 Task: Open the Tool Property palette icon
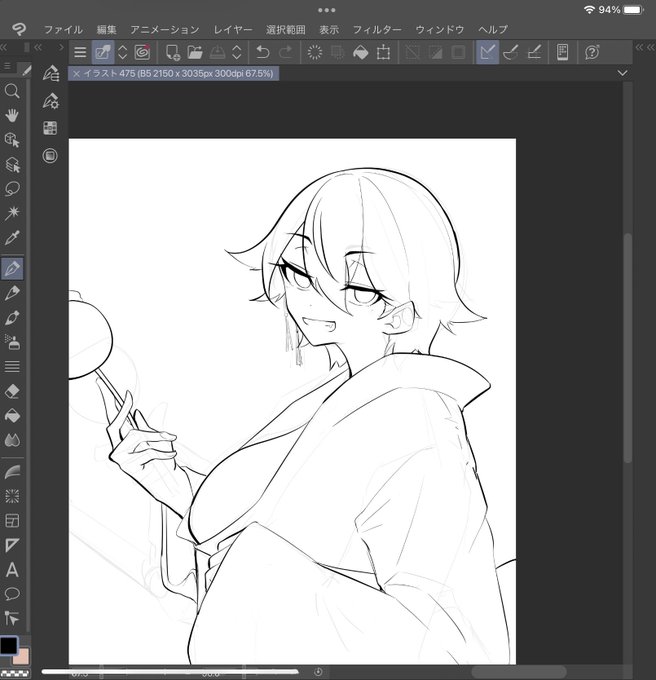tap(51, 101)
